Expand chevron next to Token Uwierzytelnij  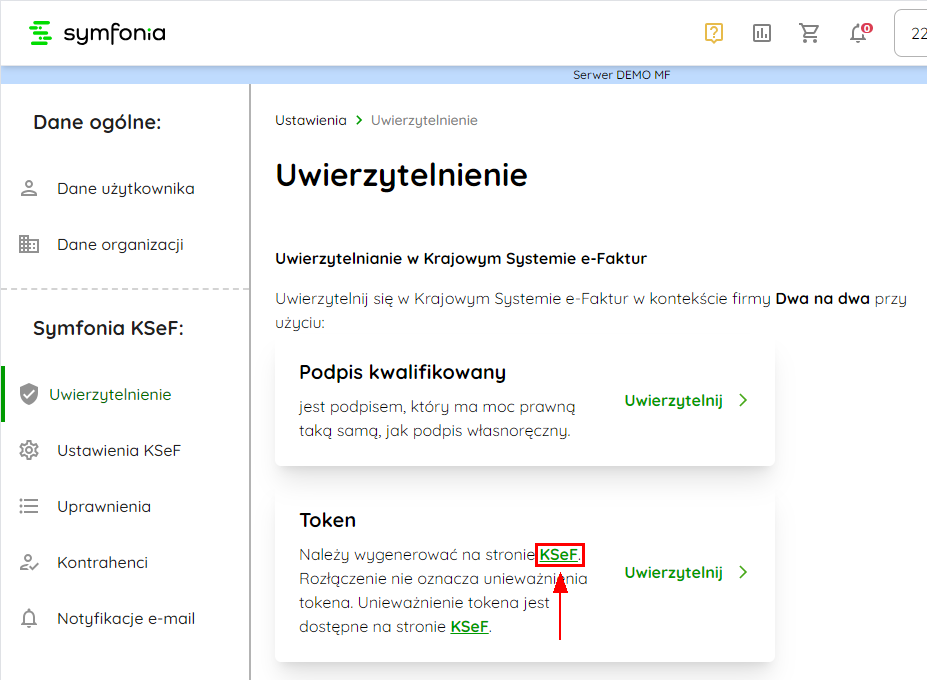pos(743,573)
